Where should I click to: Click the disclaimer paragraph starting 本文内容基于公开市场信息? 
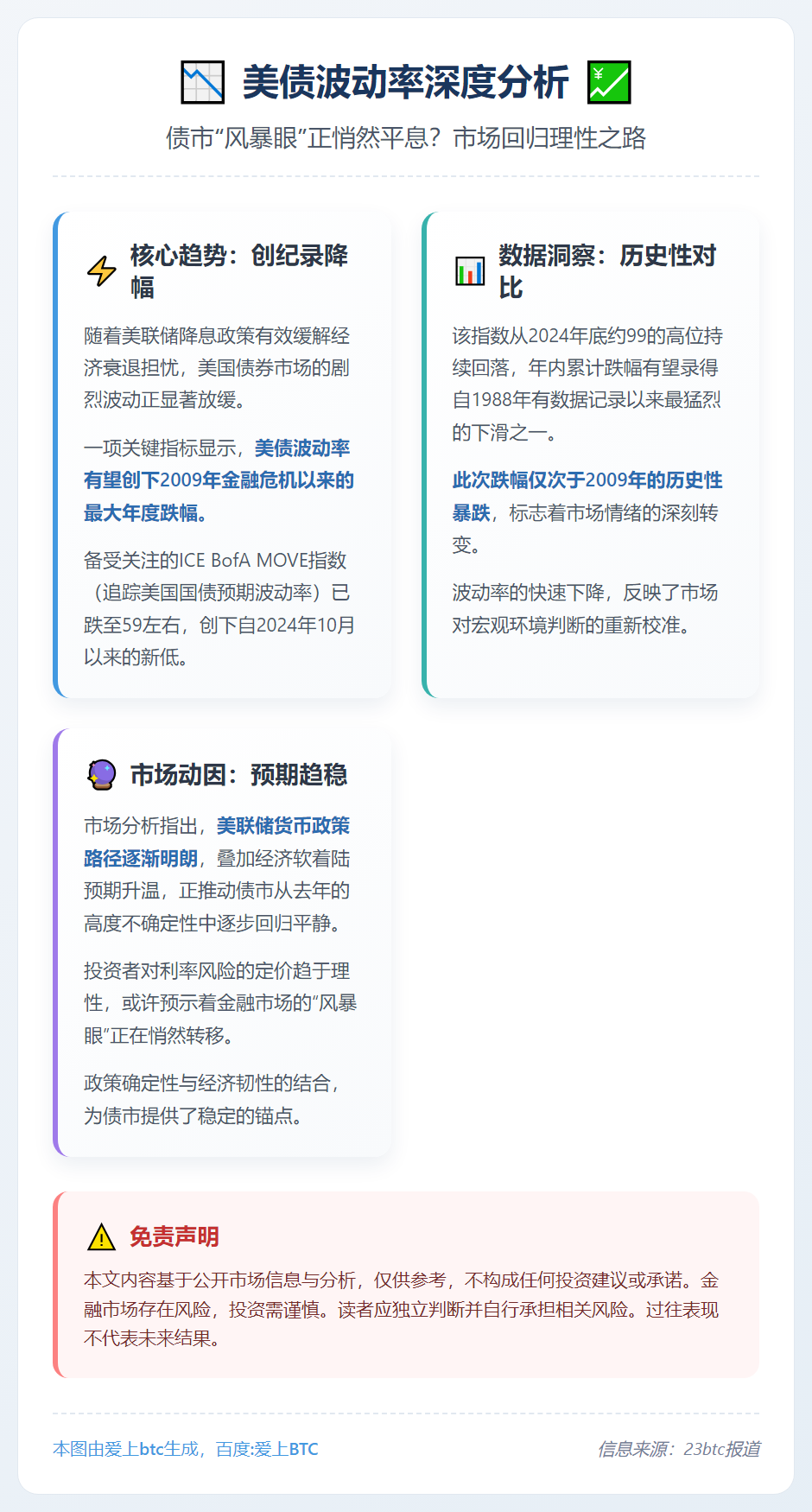[x=402, y=1310]
